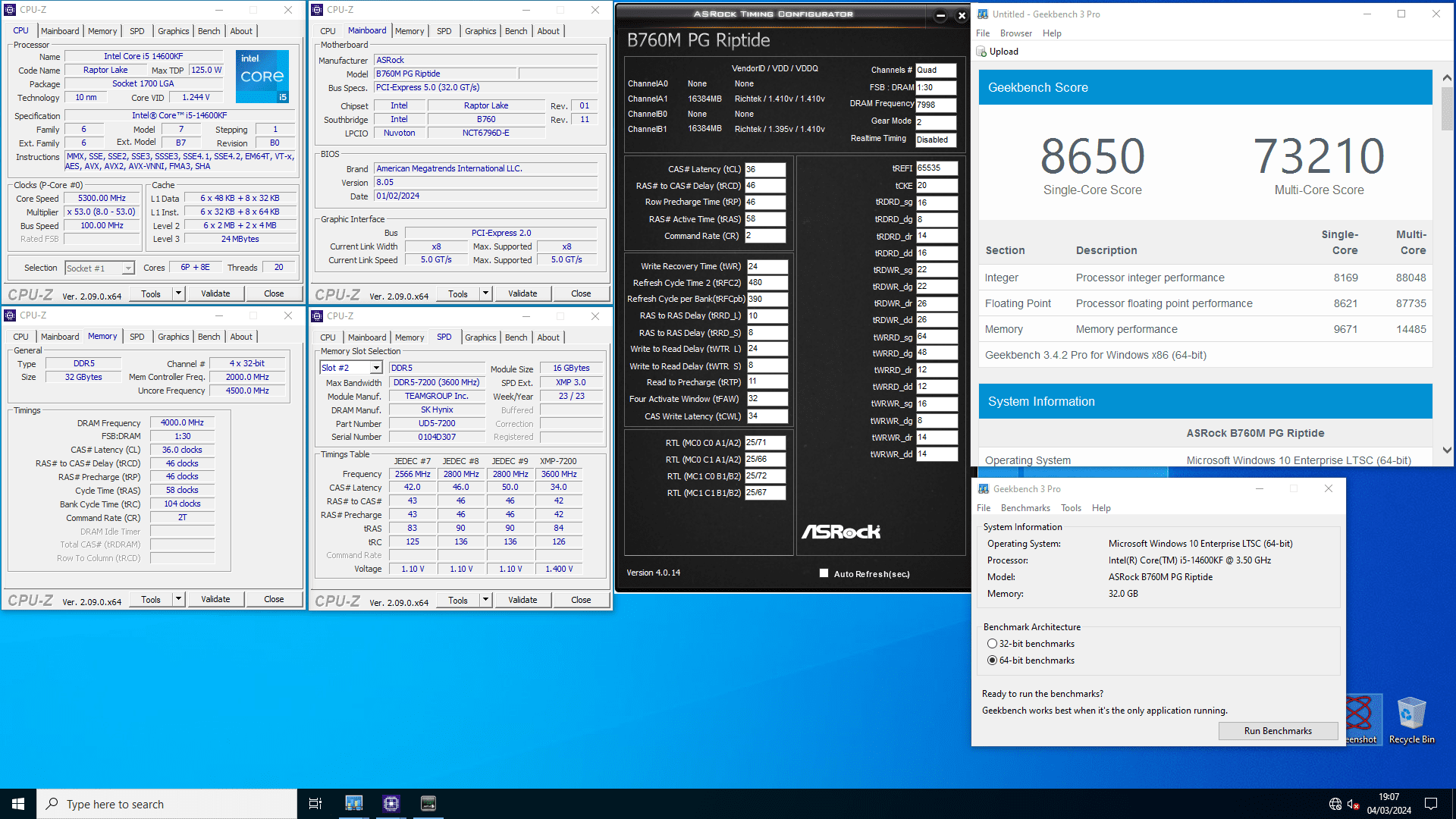Select the 64-bit benchmarks radio button

point(992,661)
